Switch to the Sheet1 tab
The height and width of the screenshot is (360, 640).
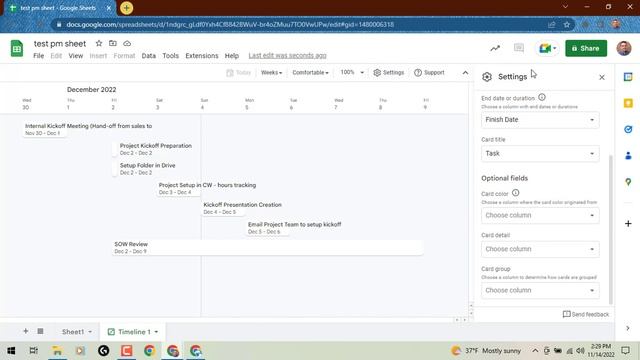point(73,332)
